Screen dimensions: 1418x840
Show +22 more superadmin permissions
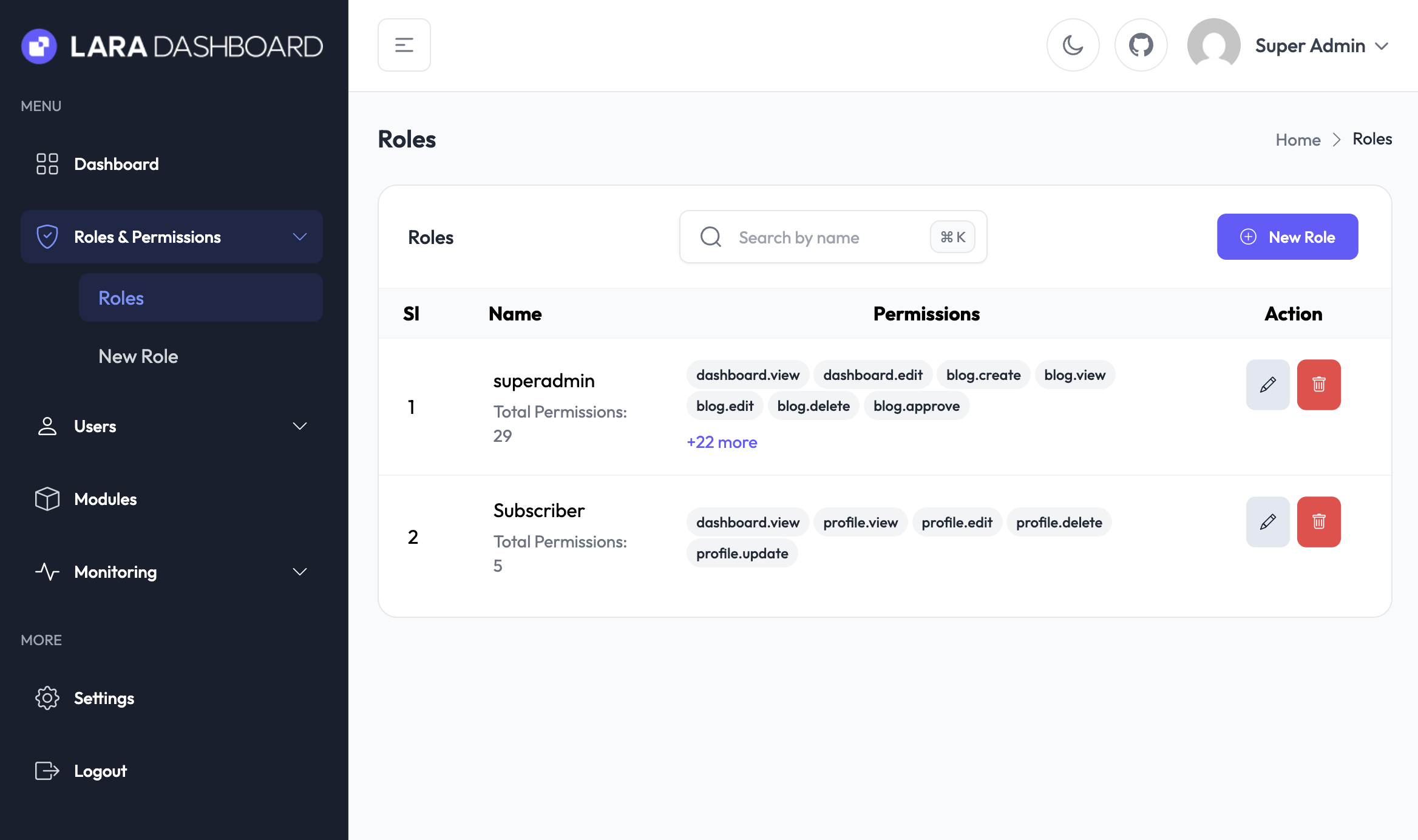[722, 442]
